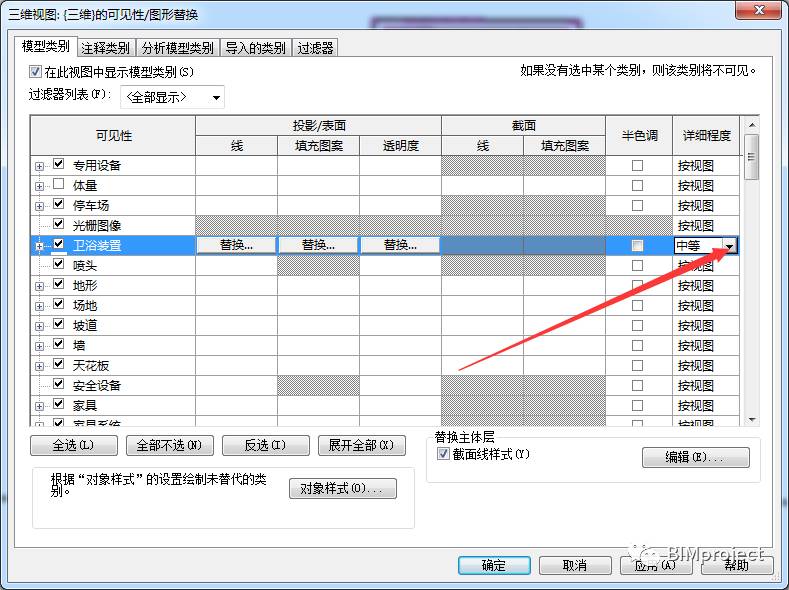Select the 导入的类别 tab
789x590 pixels.
tap(255, 48)
